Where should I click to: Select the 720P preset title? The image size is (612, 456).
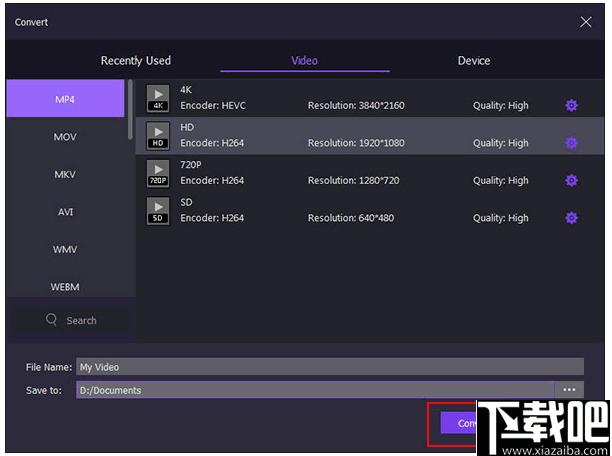[190, 165]
